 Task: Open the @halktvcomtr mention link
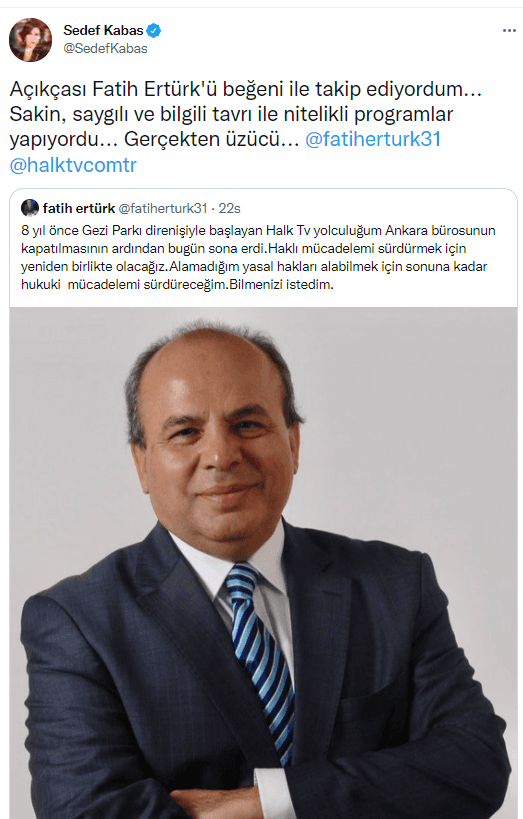pos(73,165)
